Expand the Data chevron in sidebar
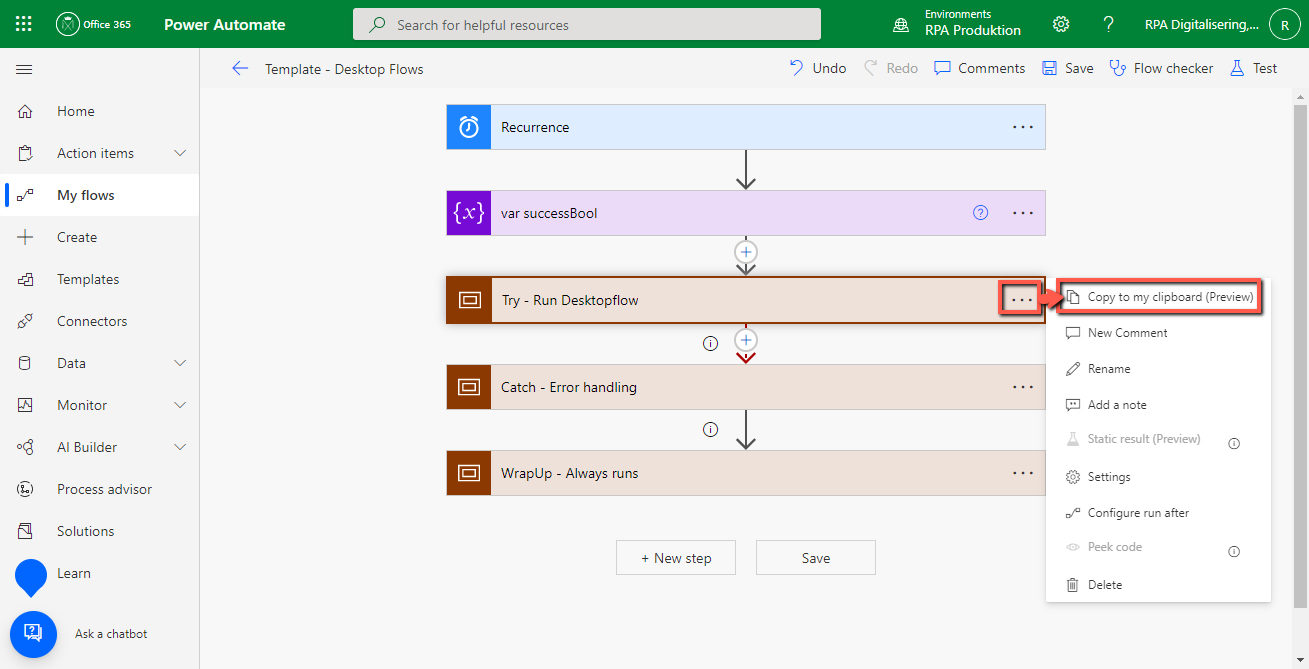 pos(180,363)
